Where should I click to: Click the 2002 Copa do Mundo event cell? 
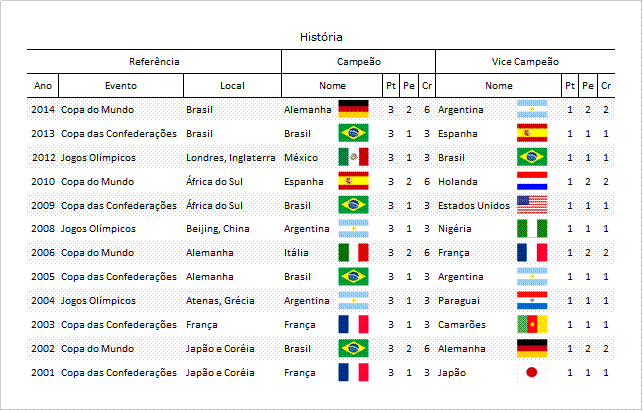pyautogui.click(x=97, y=349)
